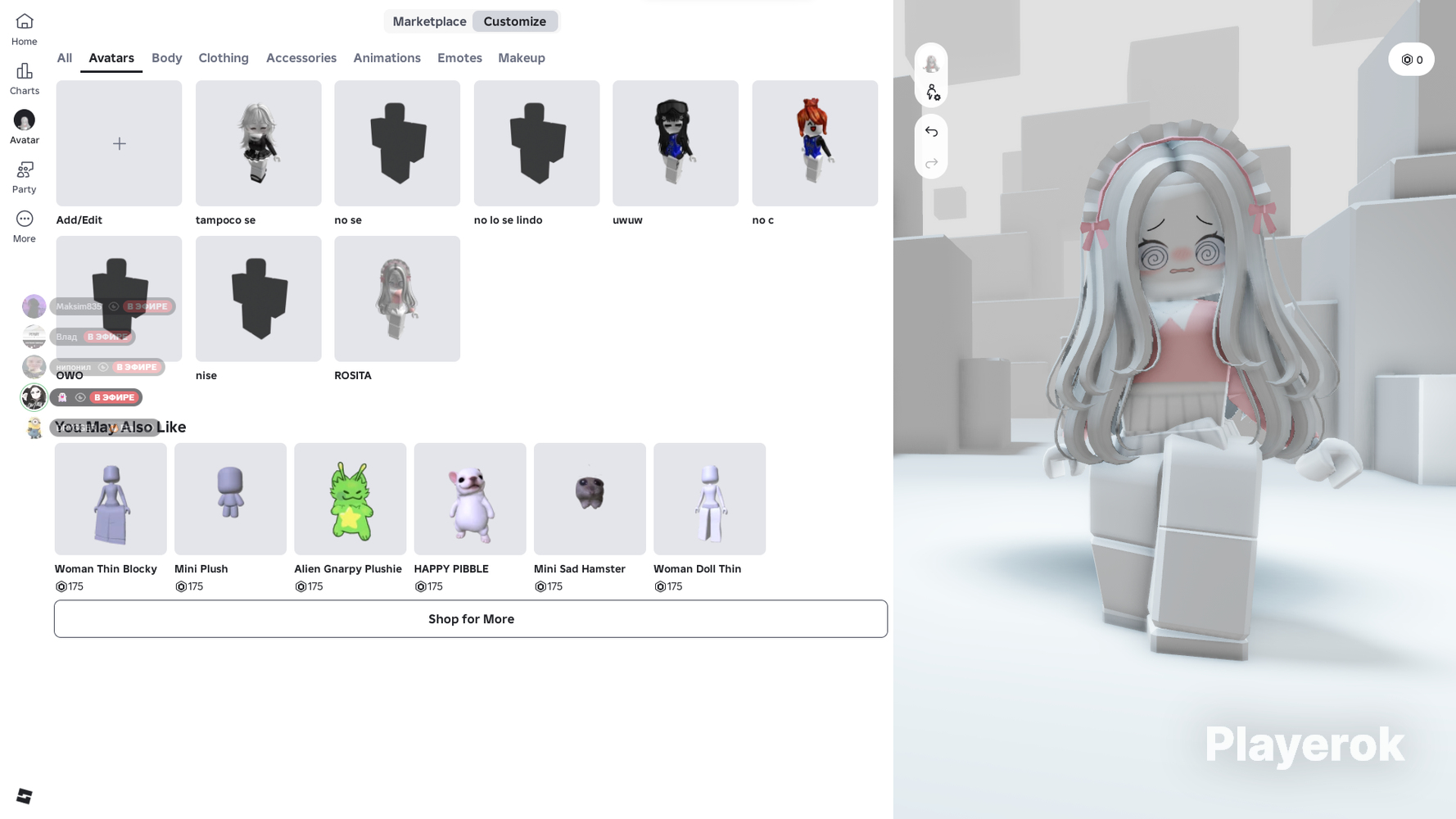The height and width of the screenshot is (819, 1456).
Task: Open the Mini Plush item thumbnail
Action: [x=230, y=500]
